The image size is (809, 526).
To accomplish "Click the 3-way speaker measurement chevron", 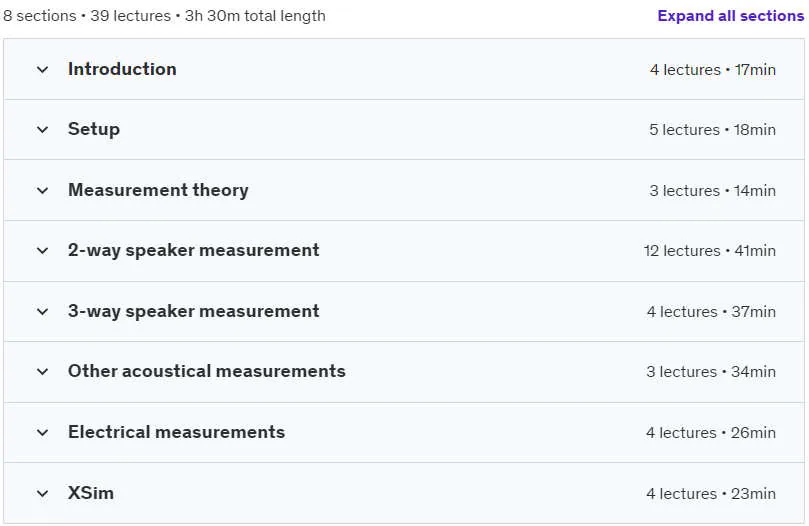I will [x=43, y=312].
